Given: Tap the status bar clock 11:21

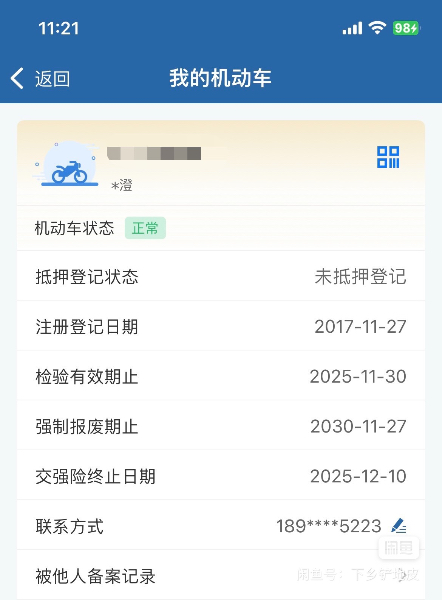Looking at the screenshot, I should (x=59, y=28).
